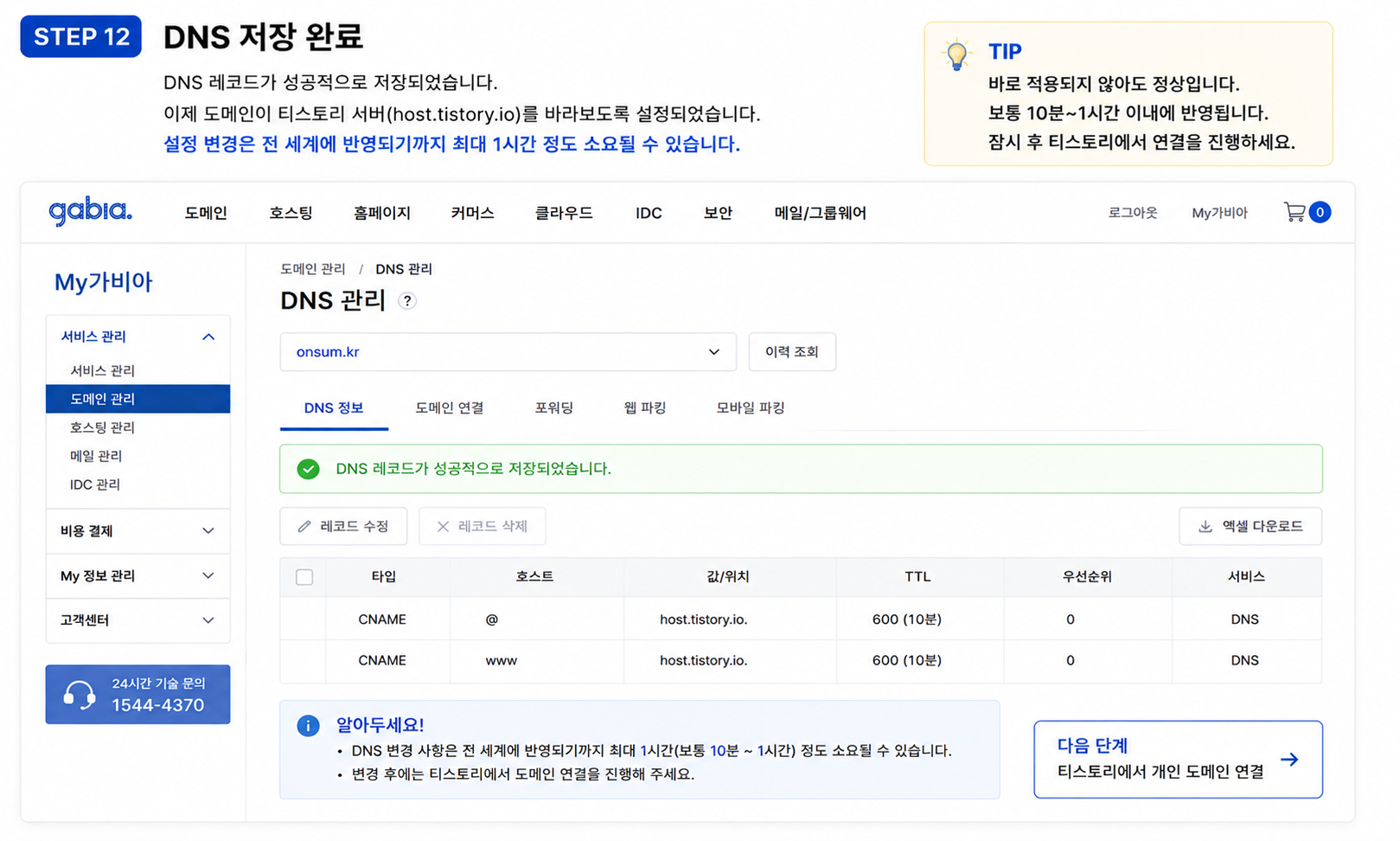Click the DNS 관리 breadcrumb text
Screen dimensions: 1400x841
point(404,269)
